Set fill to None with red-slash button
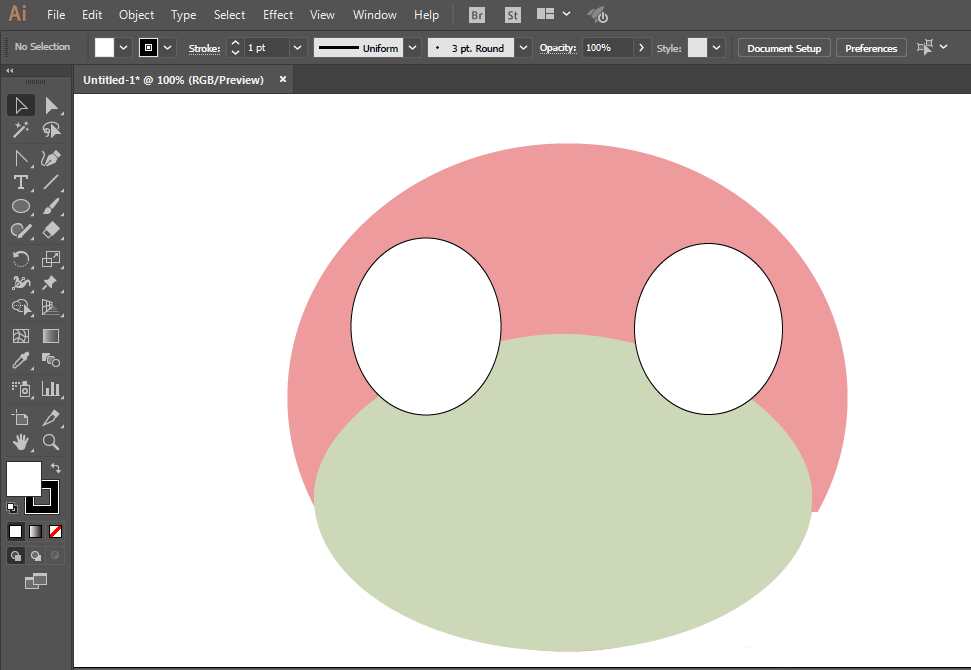 point(56,531)
